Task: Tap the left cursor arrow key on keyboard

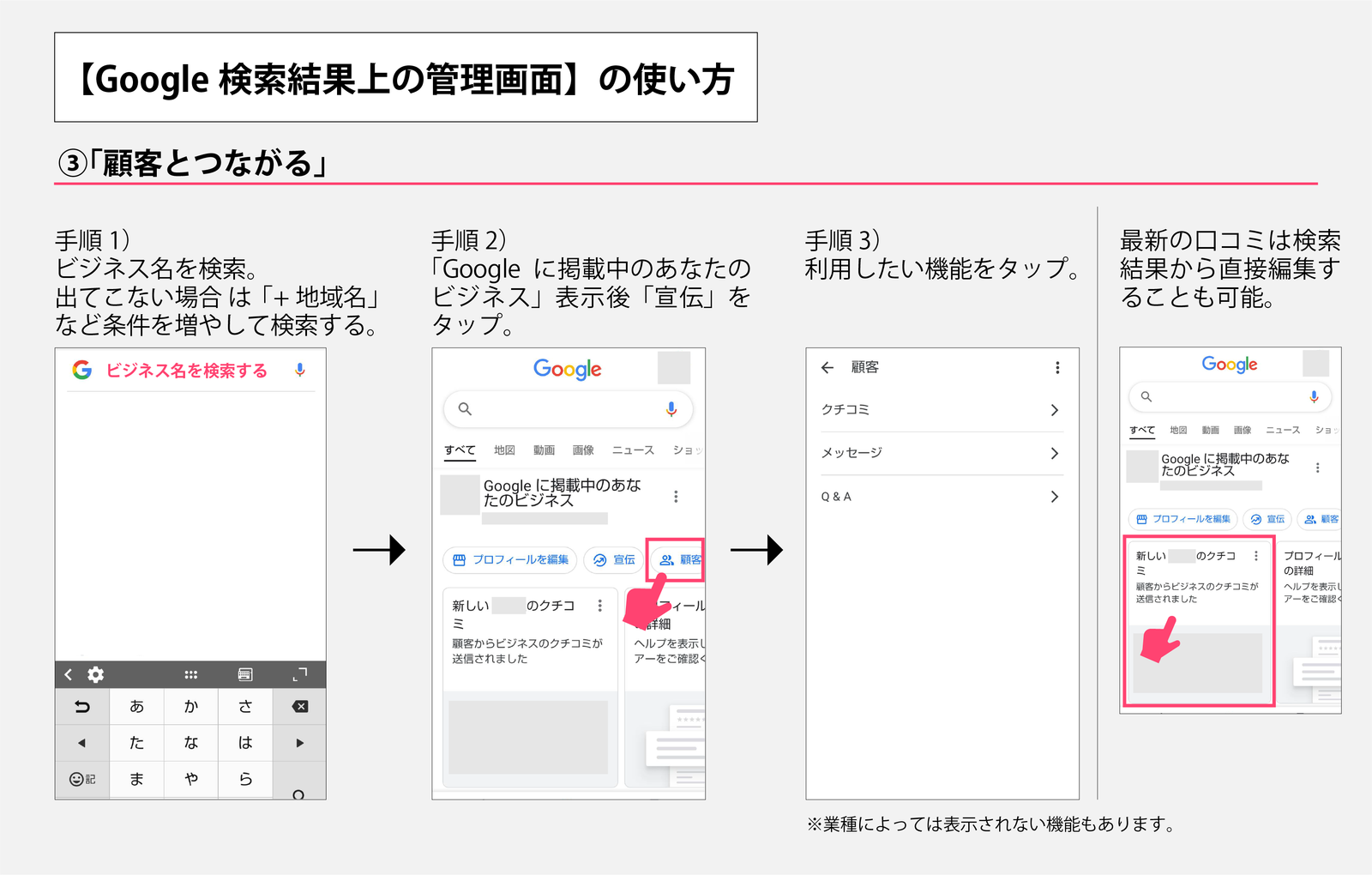Action: click(82, 743)
